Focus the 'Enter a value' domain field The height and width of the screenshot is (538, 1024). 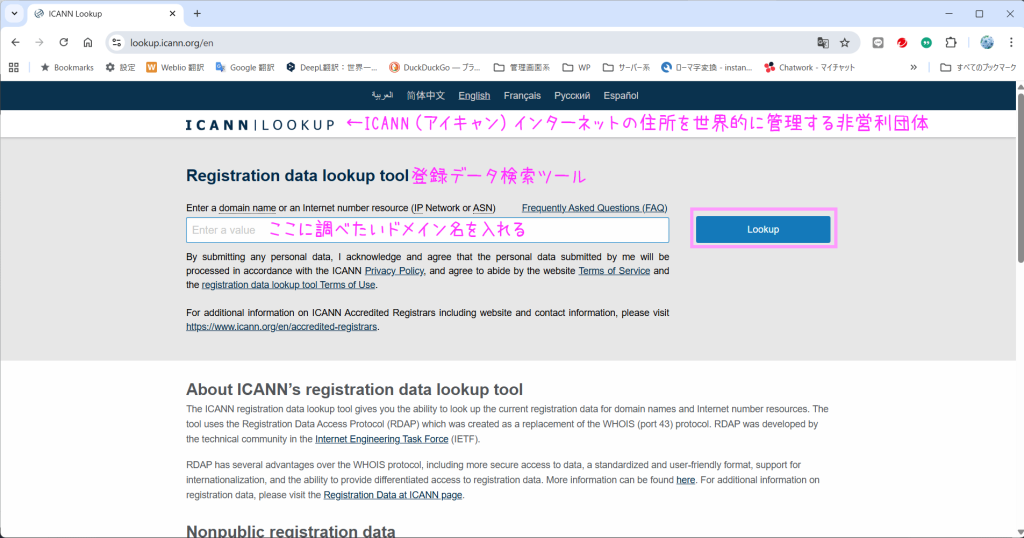(427, 230)
